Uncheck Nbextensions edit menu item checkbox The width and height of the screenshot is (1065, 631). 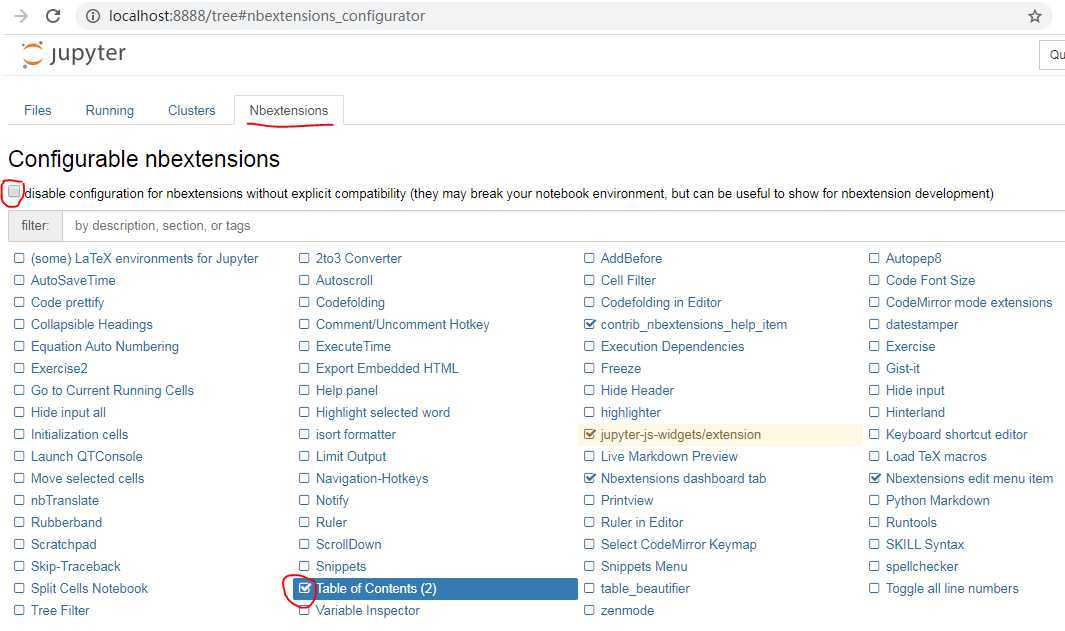pyautogui.click(x=874, y=478)
